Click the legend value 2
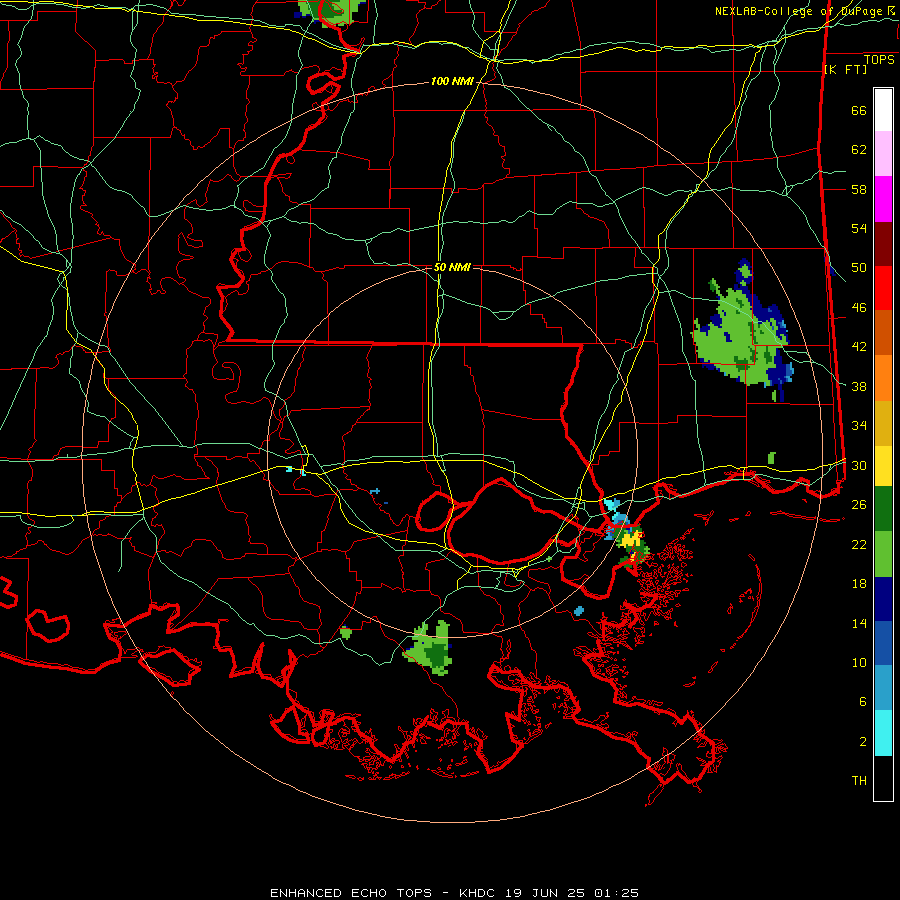 (862, 741)
